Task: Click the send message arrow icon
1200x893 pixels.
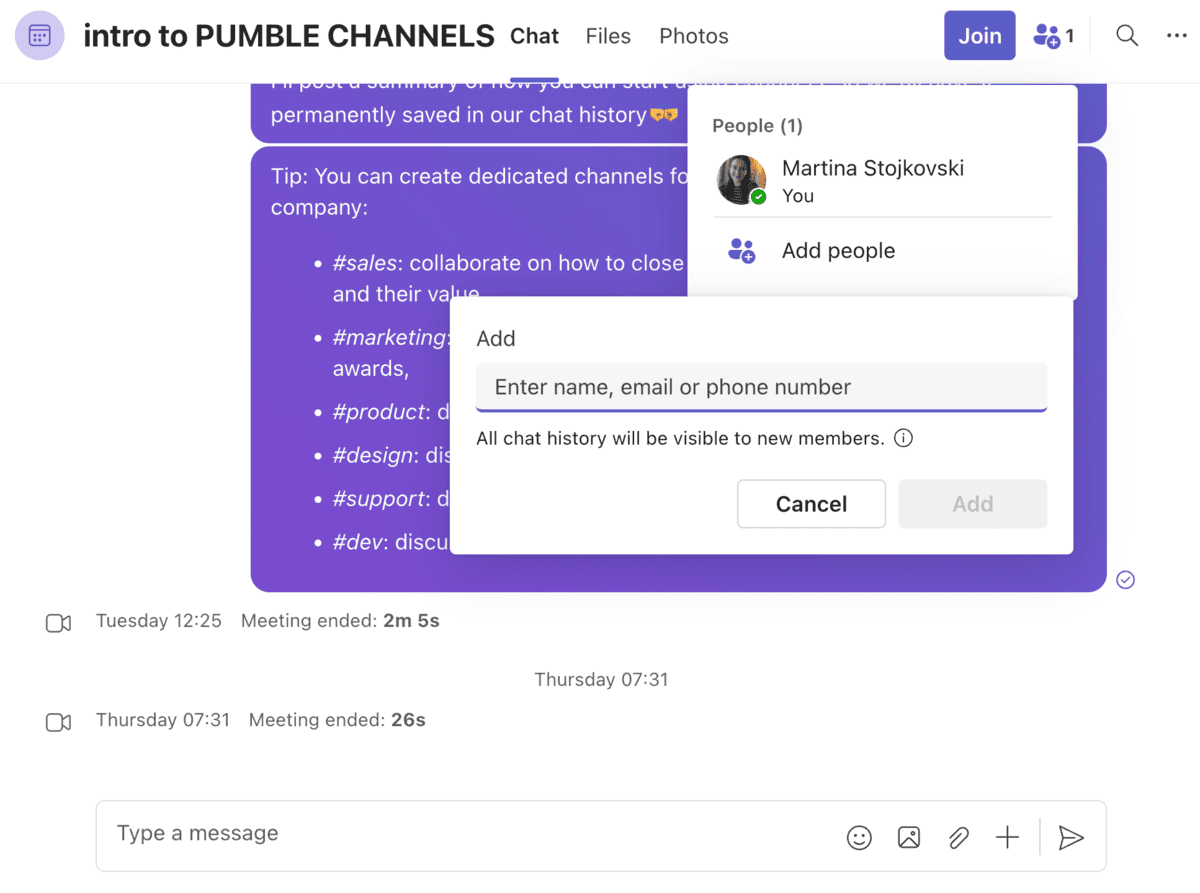Action: [x=1071, y=837]
